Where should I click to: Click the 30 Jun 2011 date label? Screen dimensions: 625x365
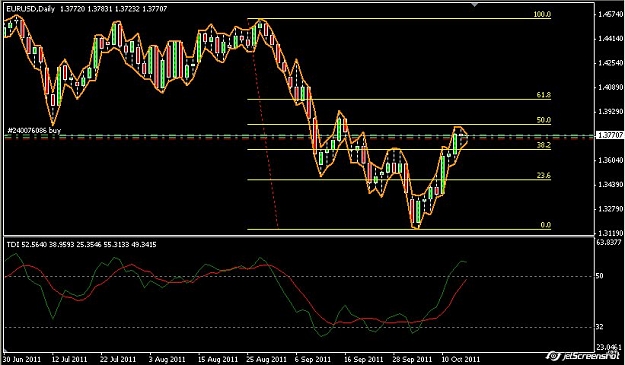pyautogui.click(x=21, y=359)
